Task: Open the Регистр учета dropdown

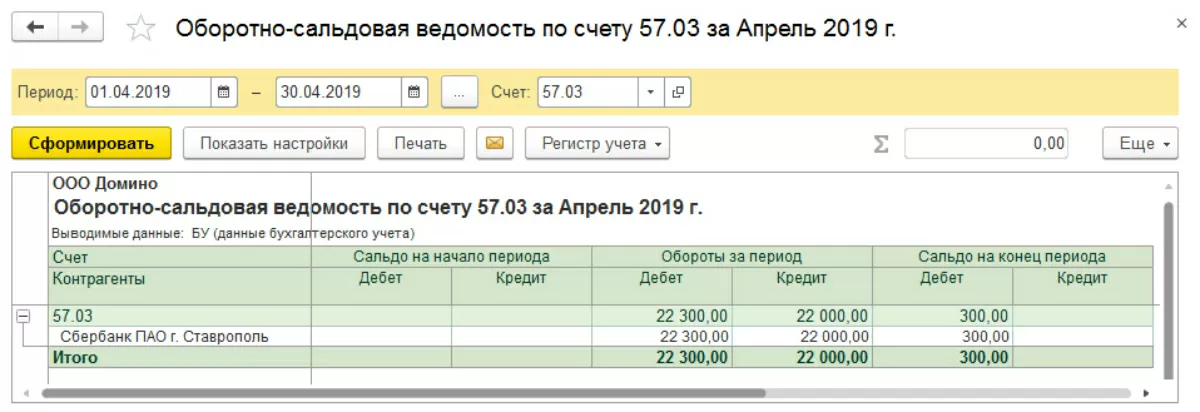Action: click(x=597, y=143)
